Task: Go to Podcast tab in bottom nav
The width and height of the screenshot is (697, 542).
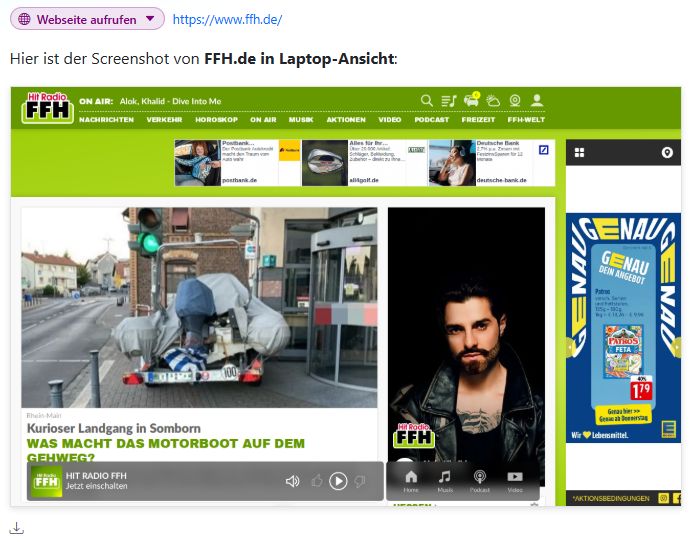Action: click(480, 481)
